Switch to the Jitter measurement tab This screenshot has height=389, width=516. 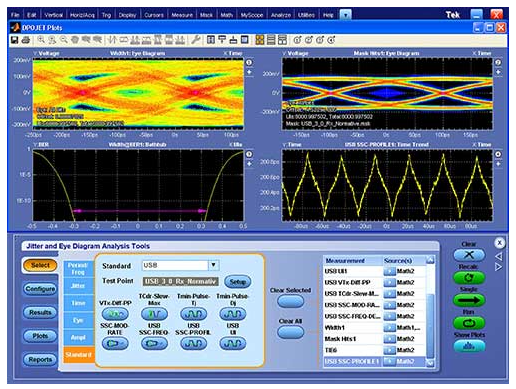coord(78,286)
